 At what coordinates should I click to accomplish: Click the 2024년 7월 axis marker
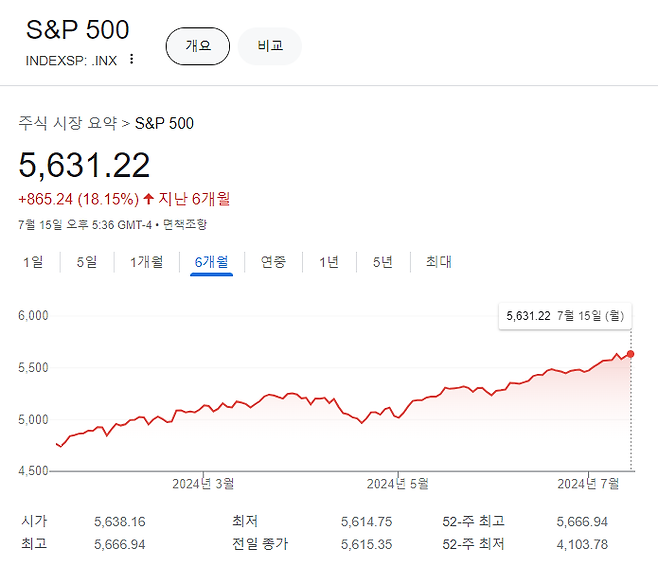[x=588, y=484]
